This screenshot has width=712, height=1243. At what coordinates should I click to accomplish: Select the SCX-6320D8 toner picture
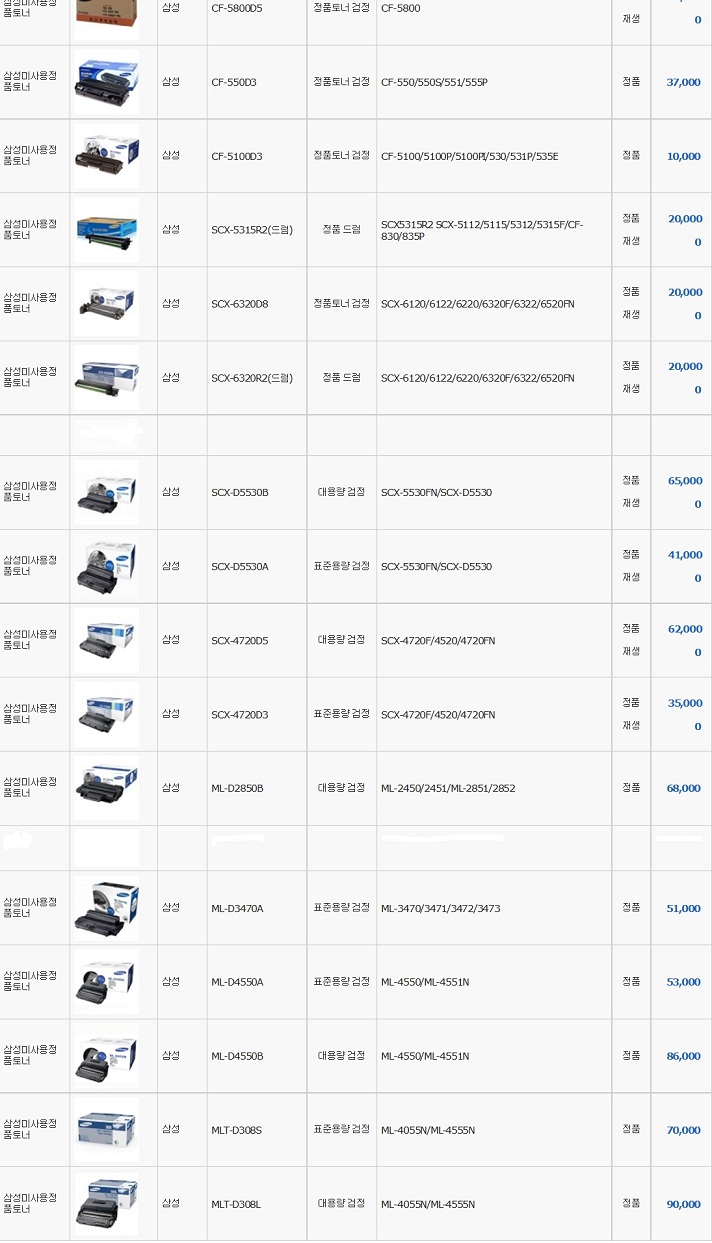106,304
